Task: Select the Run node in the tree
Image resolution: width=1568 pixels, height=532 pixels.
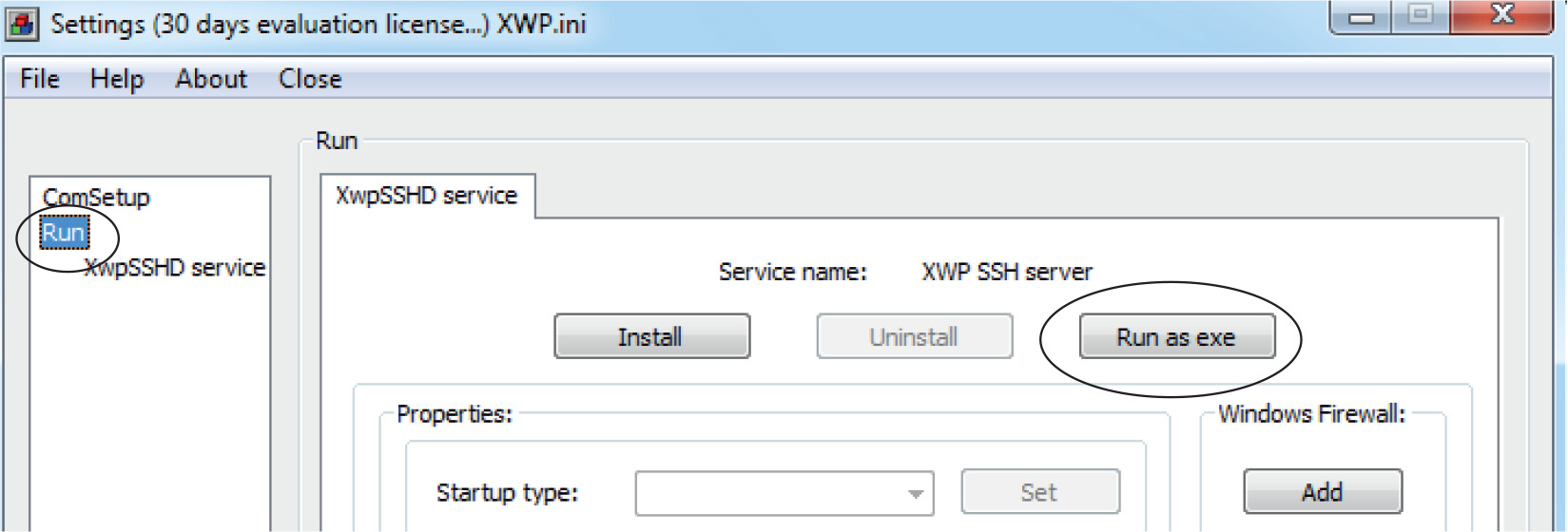Action: click(x=64, y=233)
